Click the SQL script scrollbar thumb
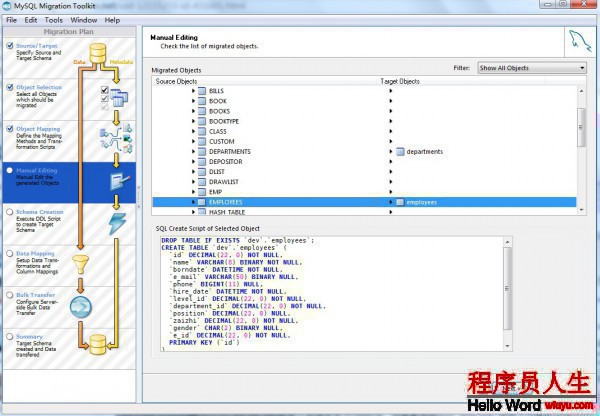This screenshot has width=600, height=416. click(507, 288)
